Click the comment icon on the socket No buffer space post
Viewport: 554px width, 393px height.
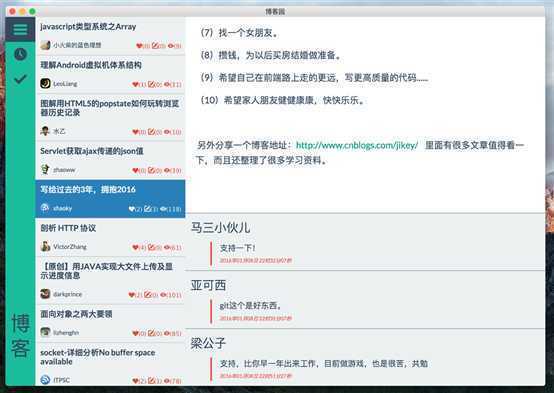(x=151, y=381)
